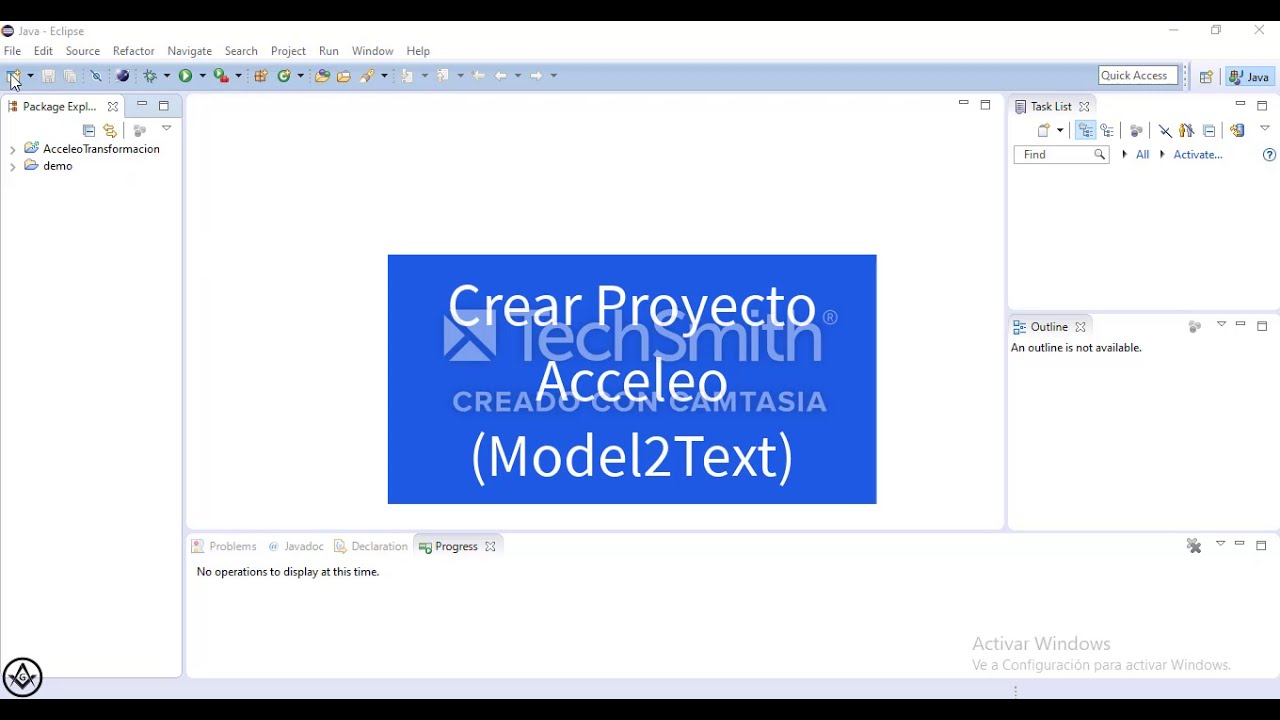The image size is (1280, 720).
Task: Click the Open Task folder icon
Action: [344, 76]
